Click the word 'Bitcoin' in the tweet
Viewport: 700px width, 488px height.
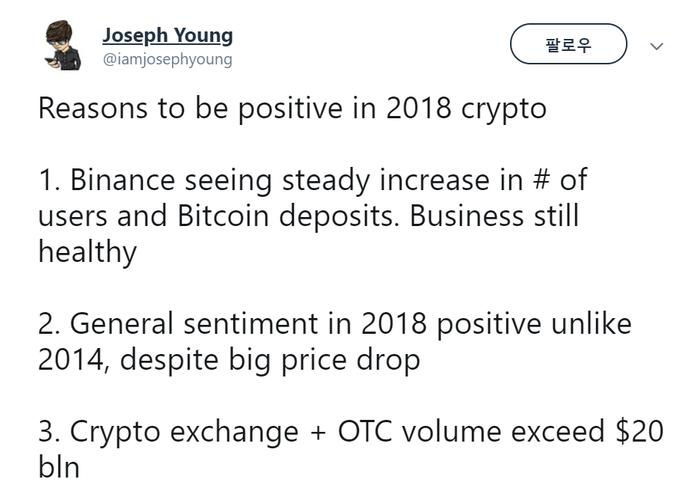(223, 216)
